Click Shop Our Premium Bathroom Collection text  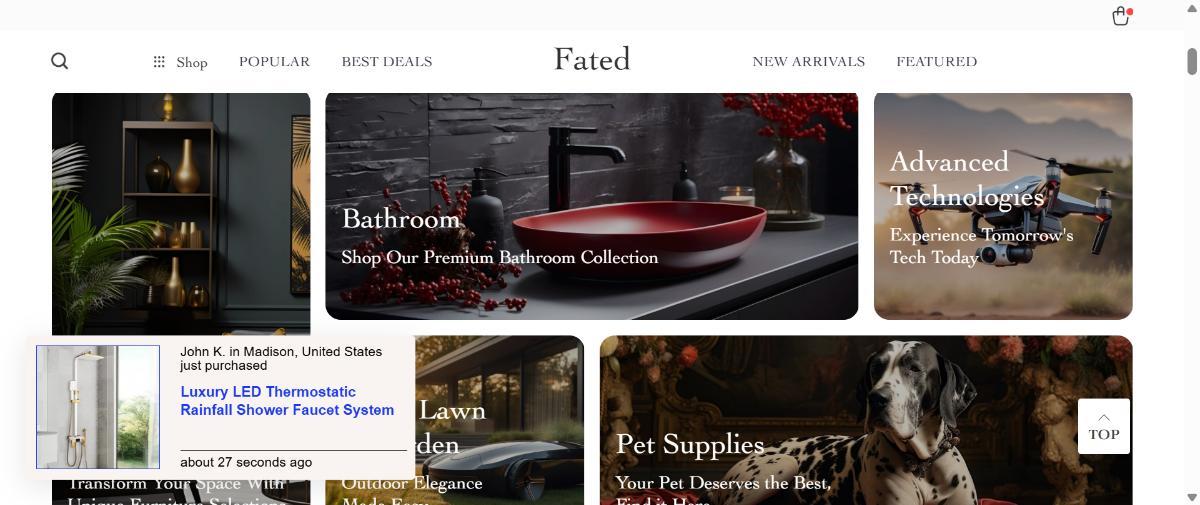click(500, 257)
